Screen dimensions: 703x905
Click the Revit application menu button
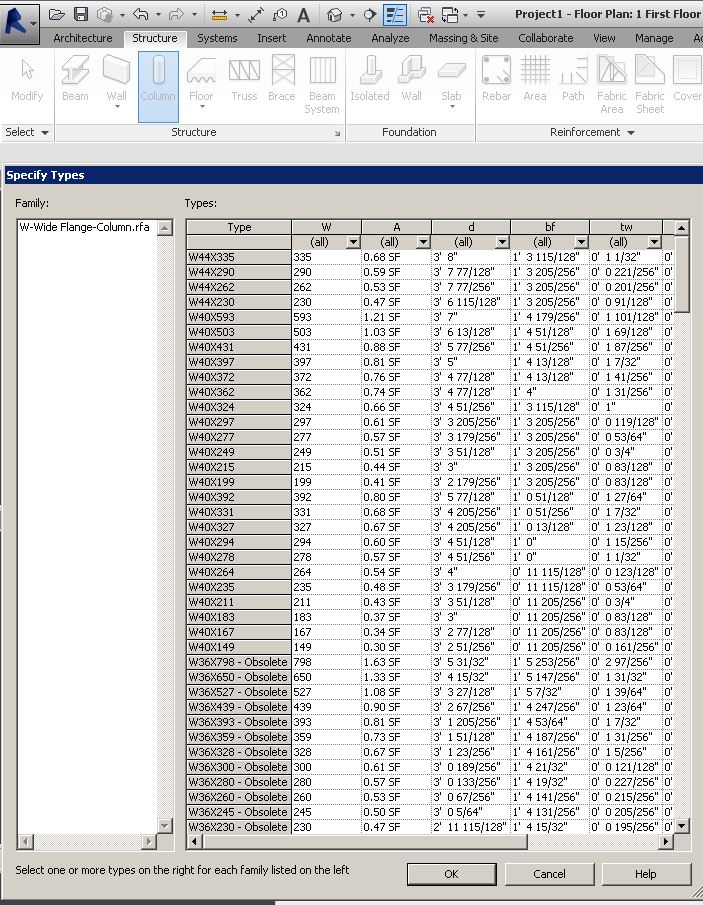[x=19, y=17]
